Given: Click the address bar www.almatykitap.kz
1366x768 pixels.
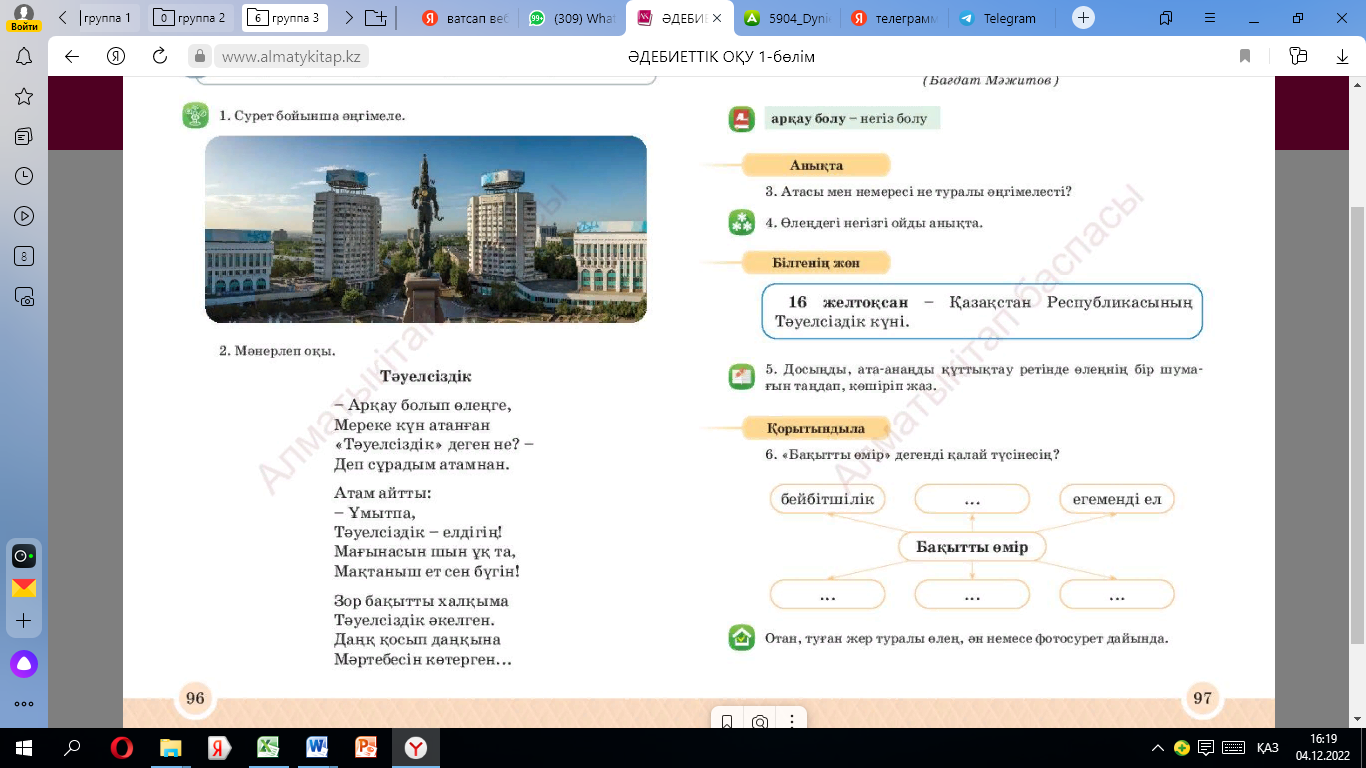Looking at the screenshot, I should click(x=291, y=57).
